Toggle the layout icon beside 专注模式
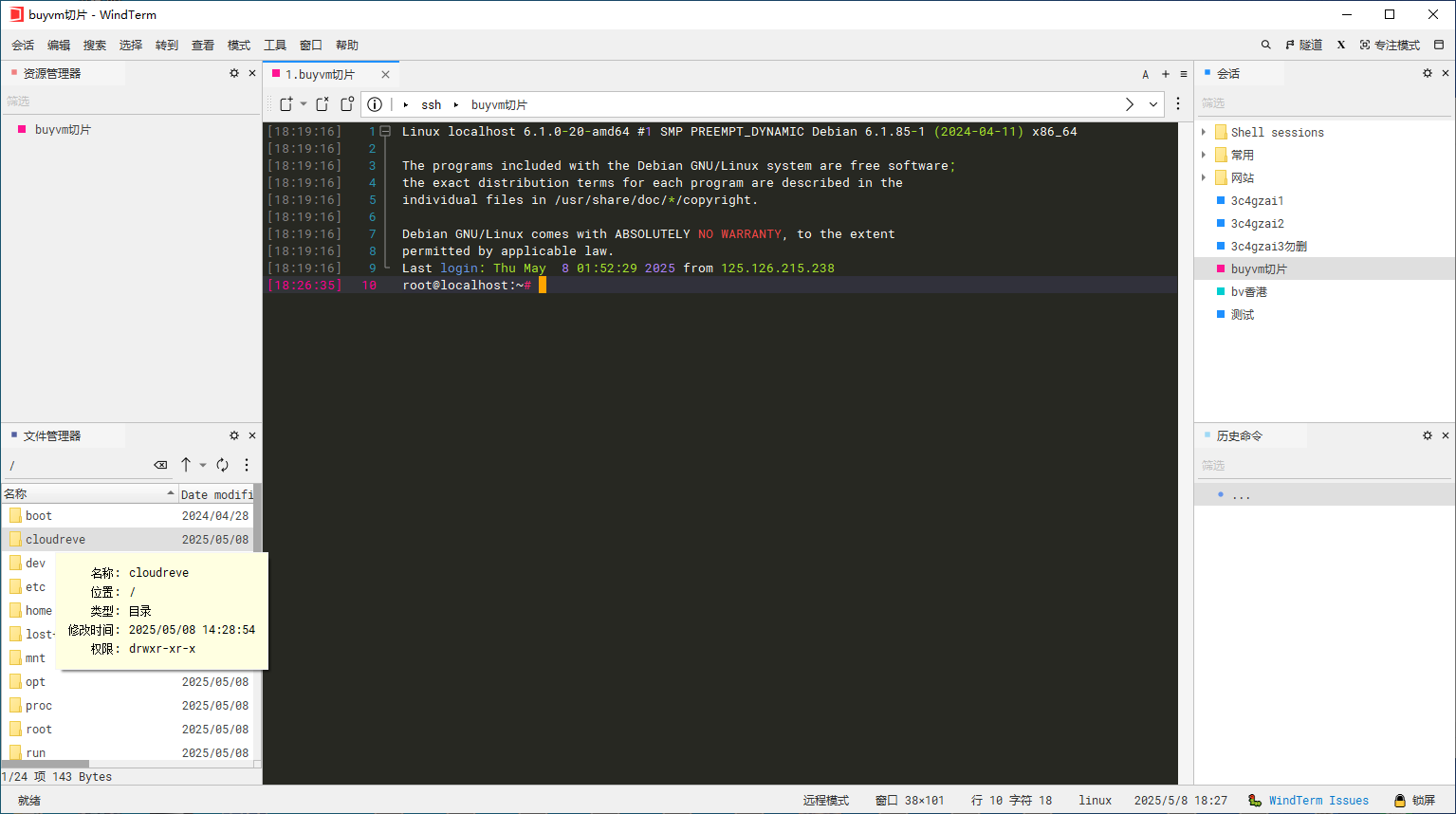The height and width of the screenshot is (814, 1456). 1439,45
